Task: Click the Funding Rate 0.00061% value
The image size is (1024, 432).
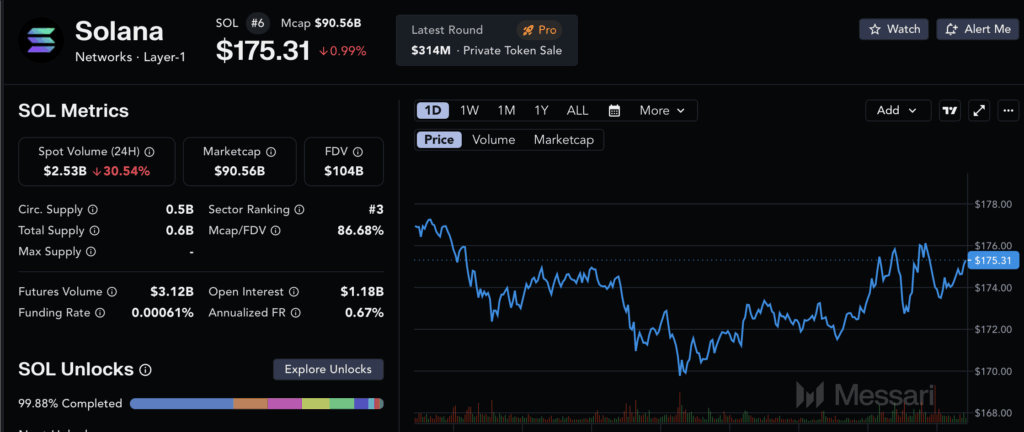Action: tap(163, 313)
